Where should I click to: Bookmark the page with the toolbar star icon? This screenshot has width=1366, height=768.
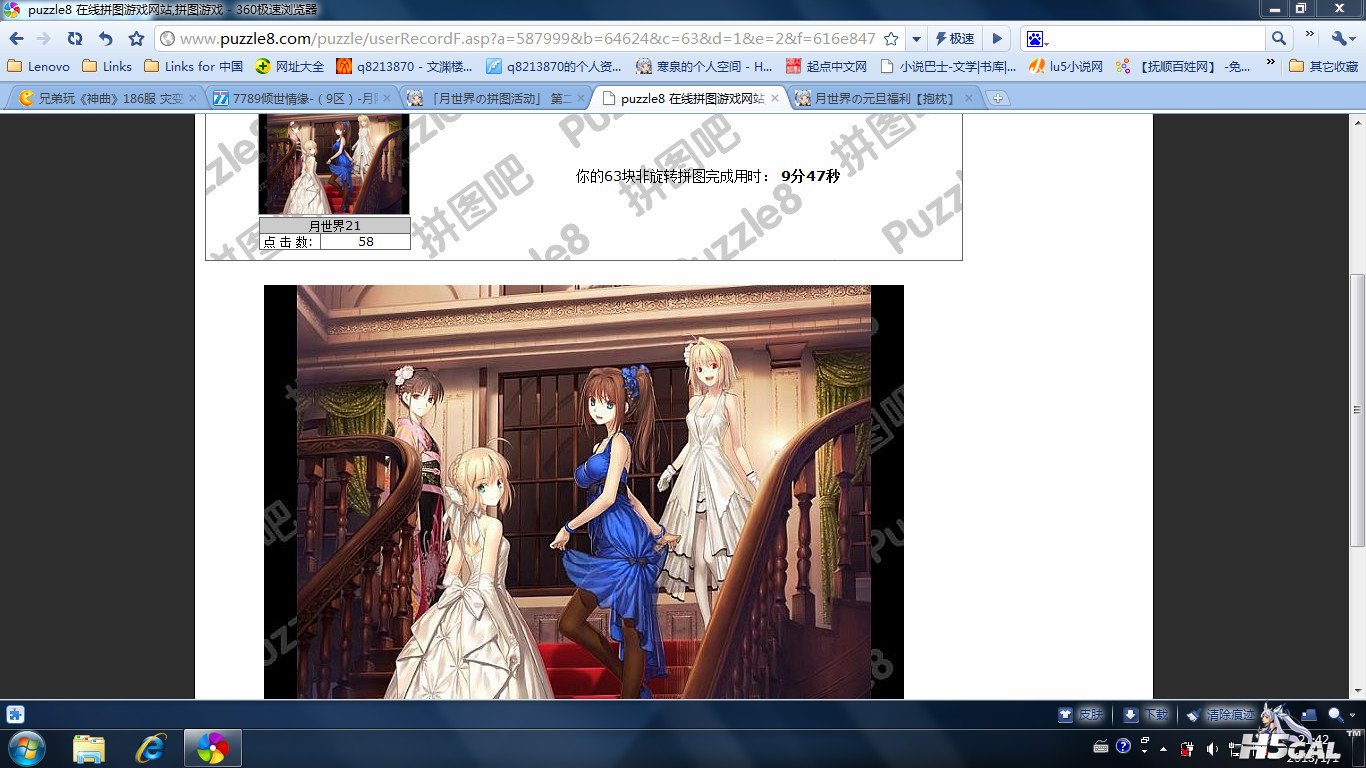[137, 39]
